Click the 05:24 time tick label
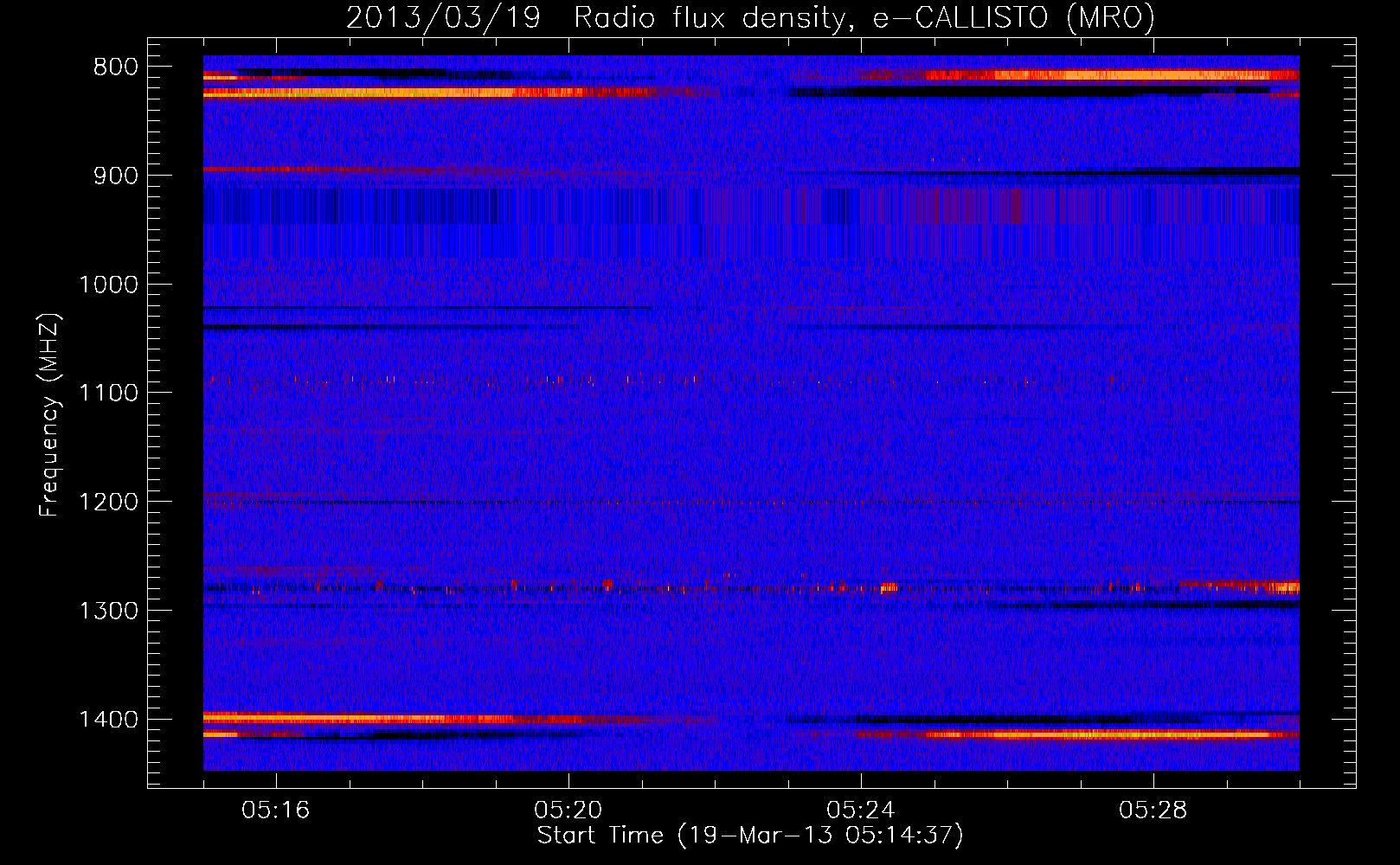The image size is (1400, 865). [861, 811]
